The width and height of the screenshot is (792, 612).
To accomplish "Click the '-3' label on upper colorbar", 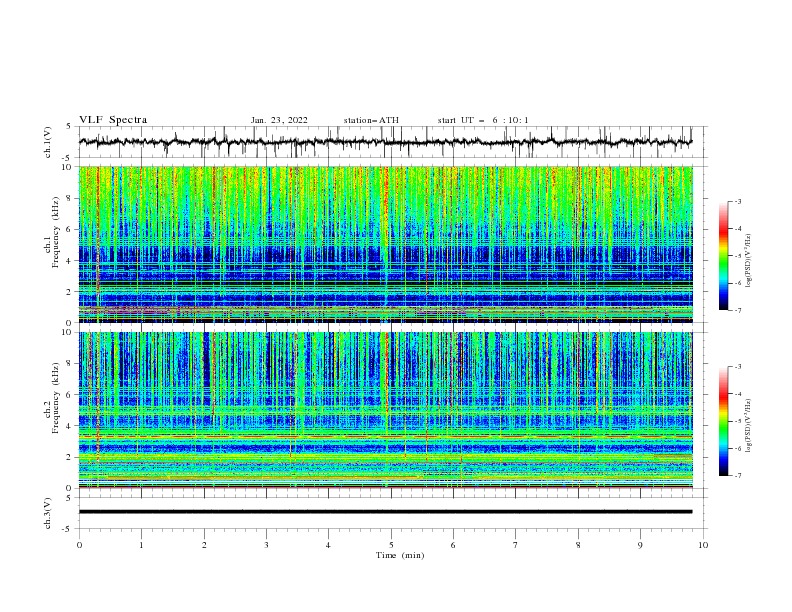I will pos(738,201).
